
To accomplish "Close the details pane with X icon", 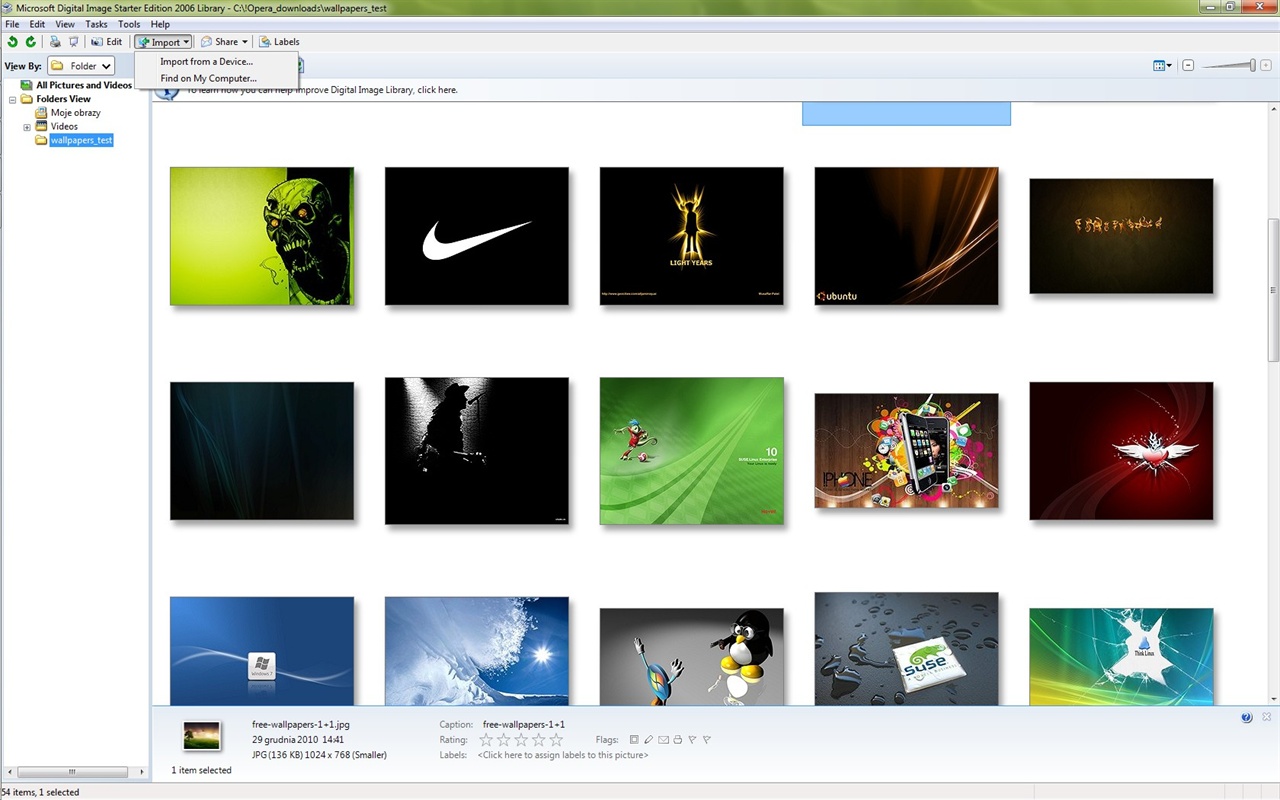I will [x=1266, y=717].
